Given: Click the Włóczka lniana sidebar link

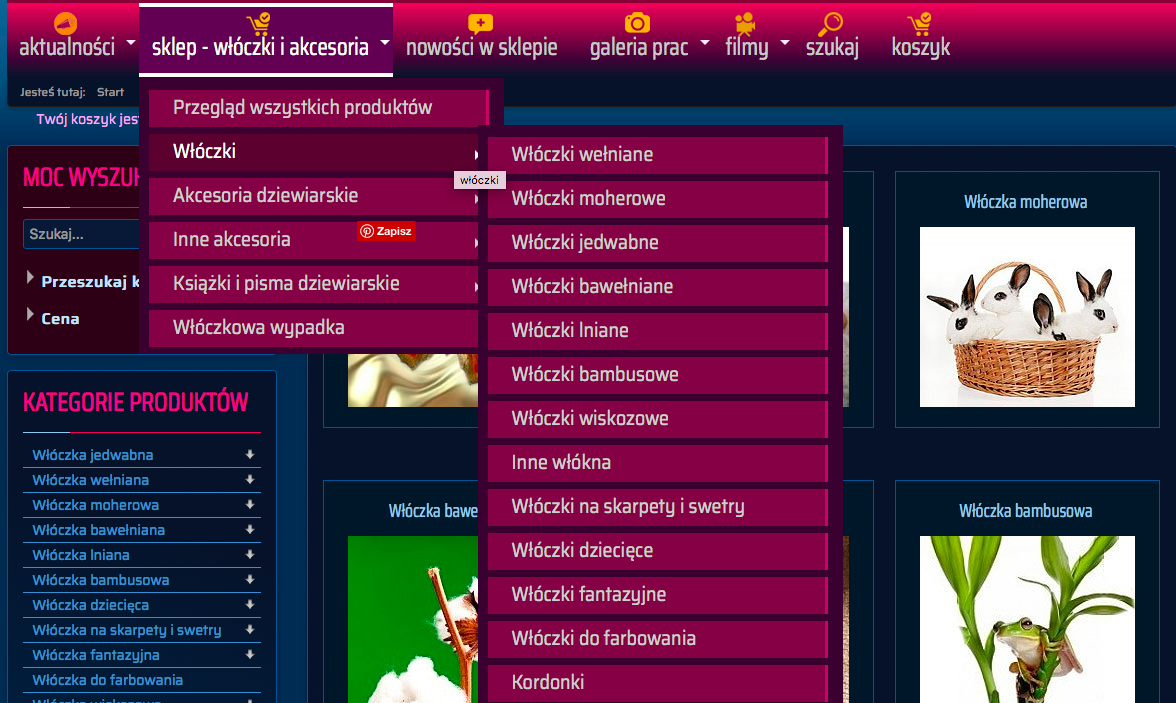Looking at the screenshot, I should click(81, 554).
